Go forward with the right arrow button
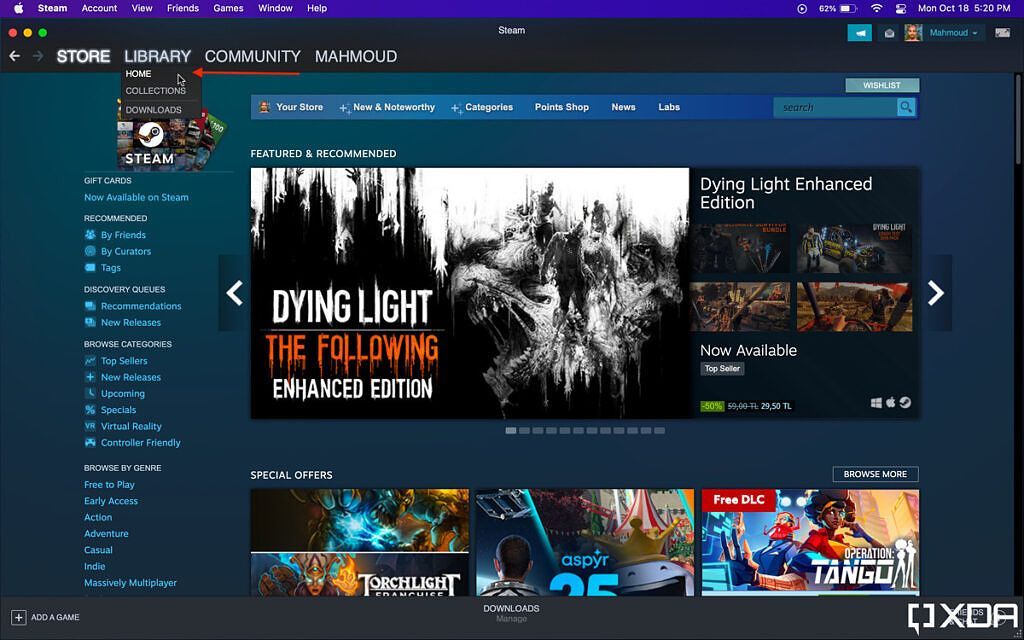 [x=38, y=56]
